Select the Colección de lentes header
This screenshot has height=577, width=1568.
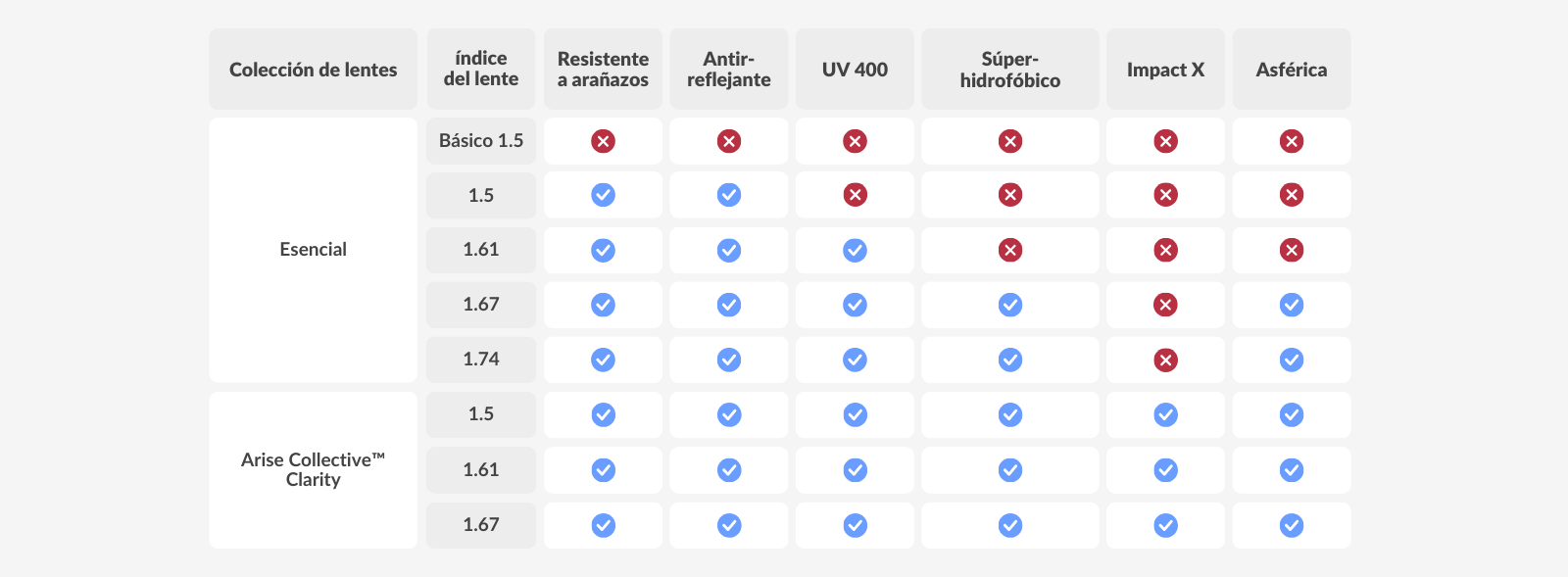coord(313,69)
